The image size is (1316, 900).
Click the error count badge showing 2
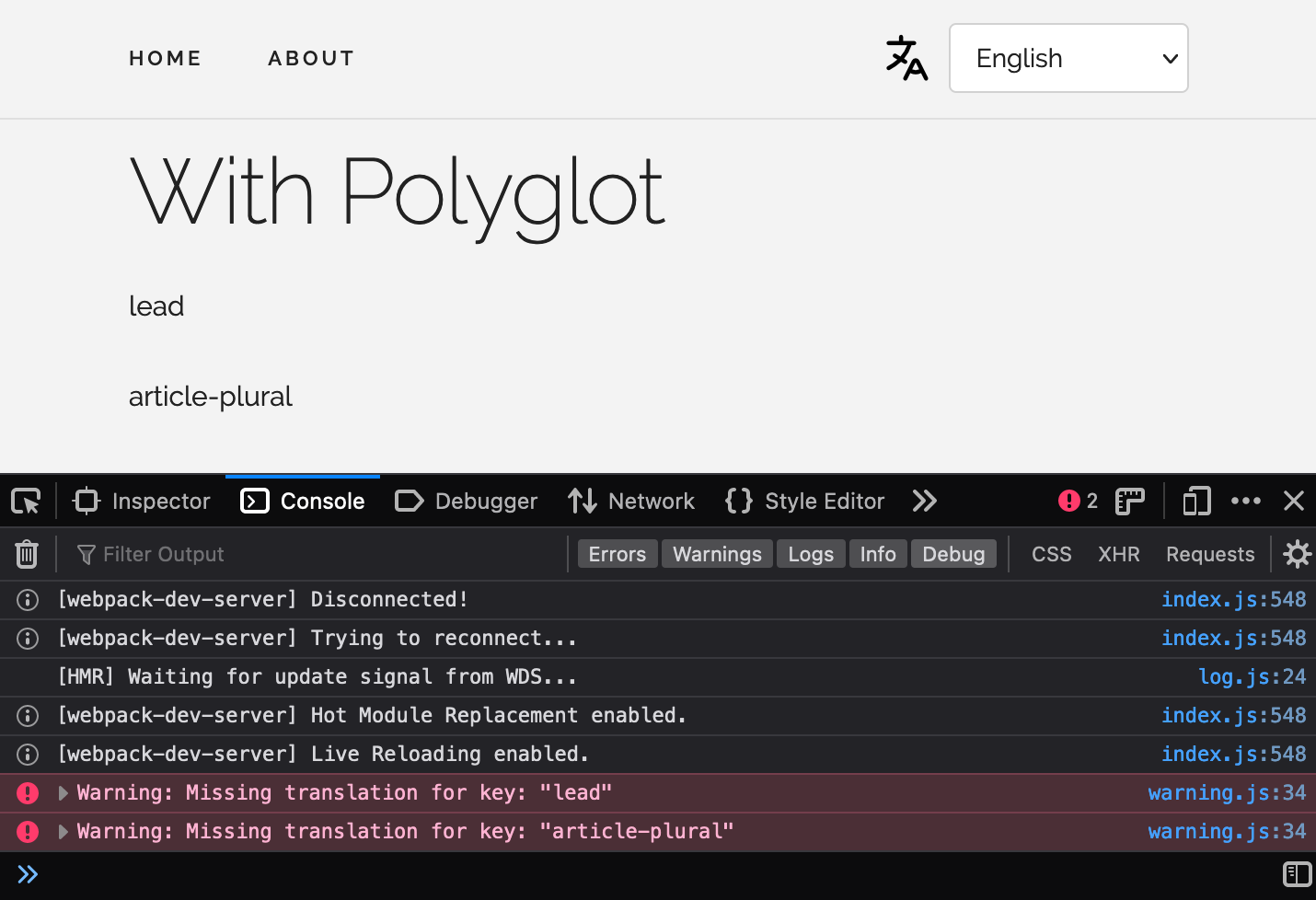1078,501
